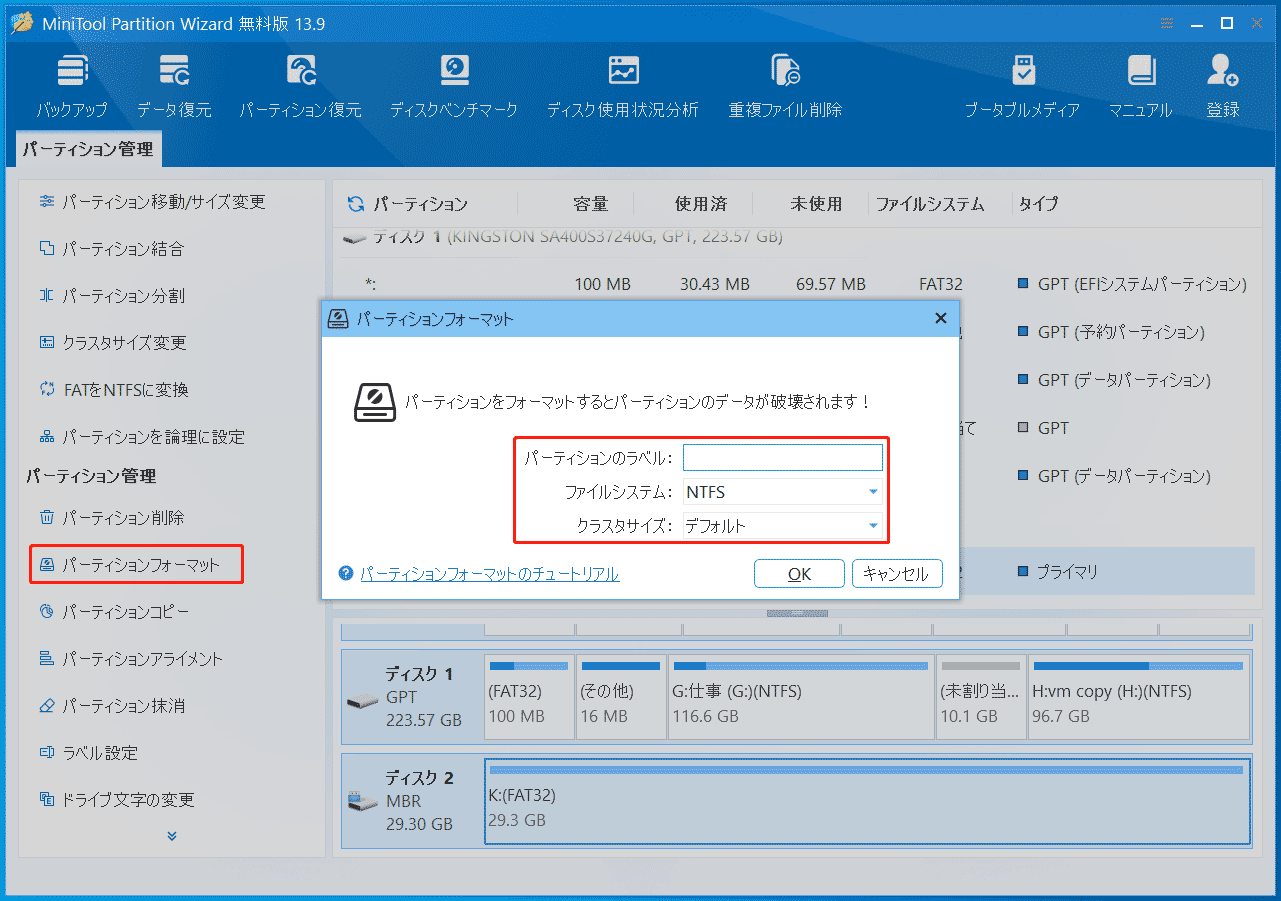This screenshot has width=1281, height=901.
Task: Click the 使用済 column header
Action: [x=701, y=204]
